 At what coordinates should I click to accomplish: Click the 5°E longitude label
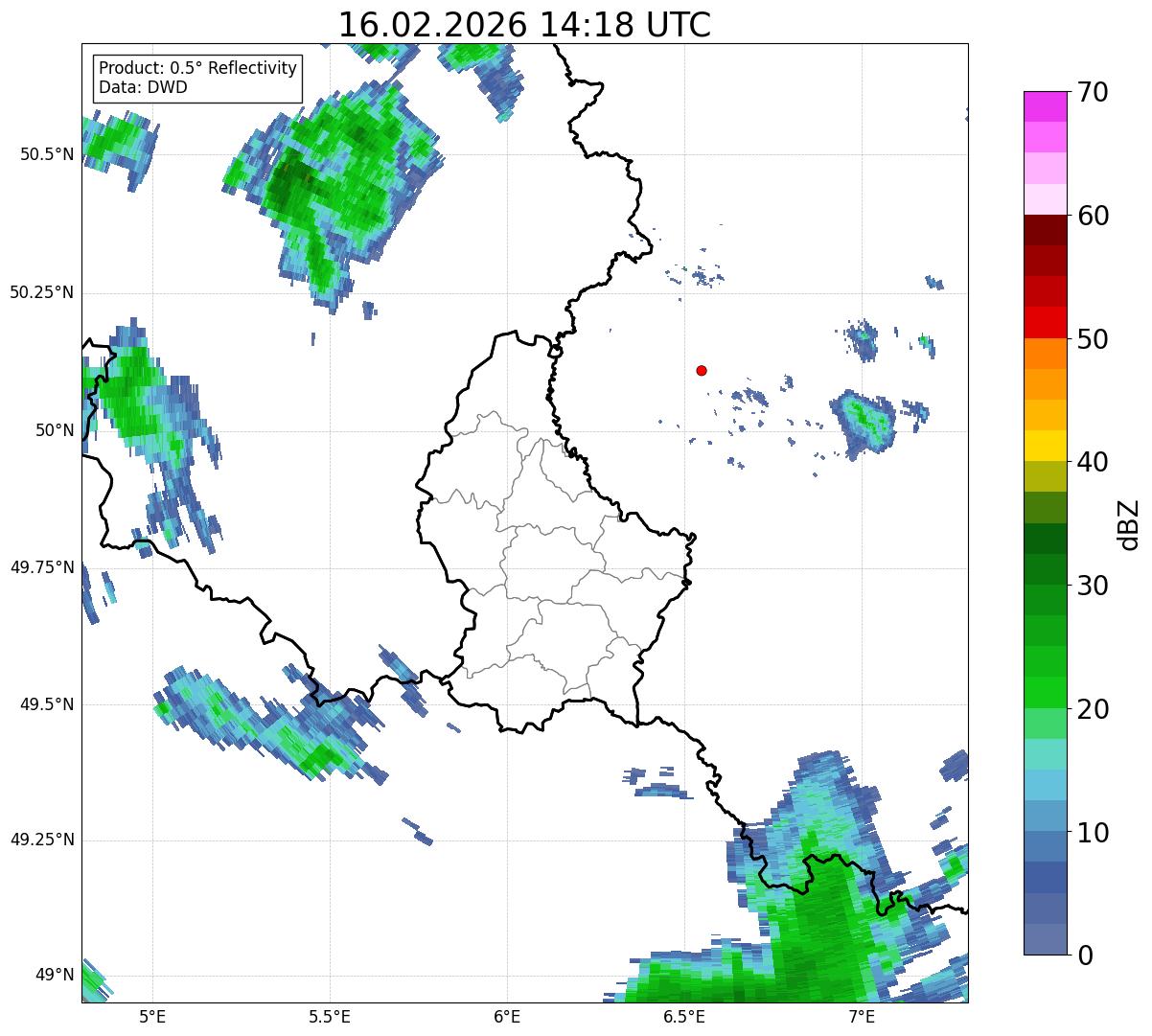tap(152, 1017)
